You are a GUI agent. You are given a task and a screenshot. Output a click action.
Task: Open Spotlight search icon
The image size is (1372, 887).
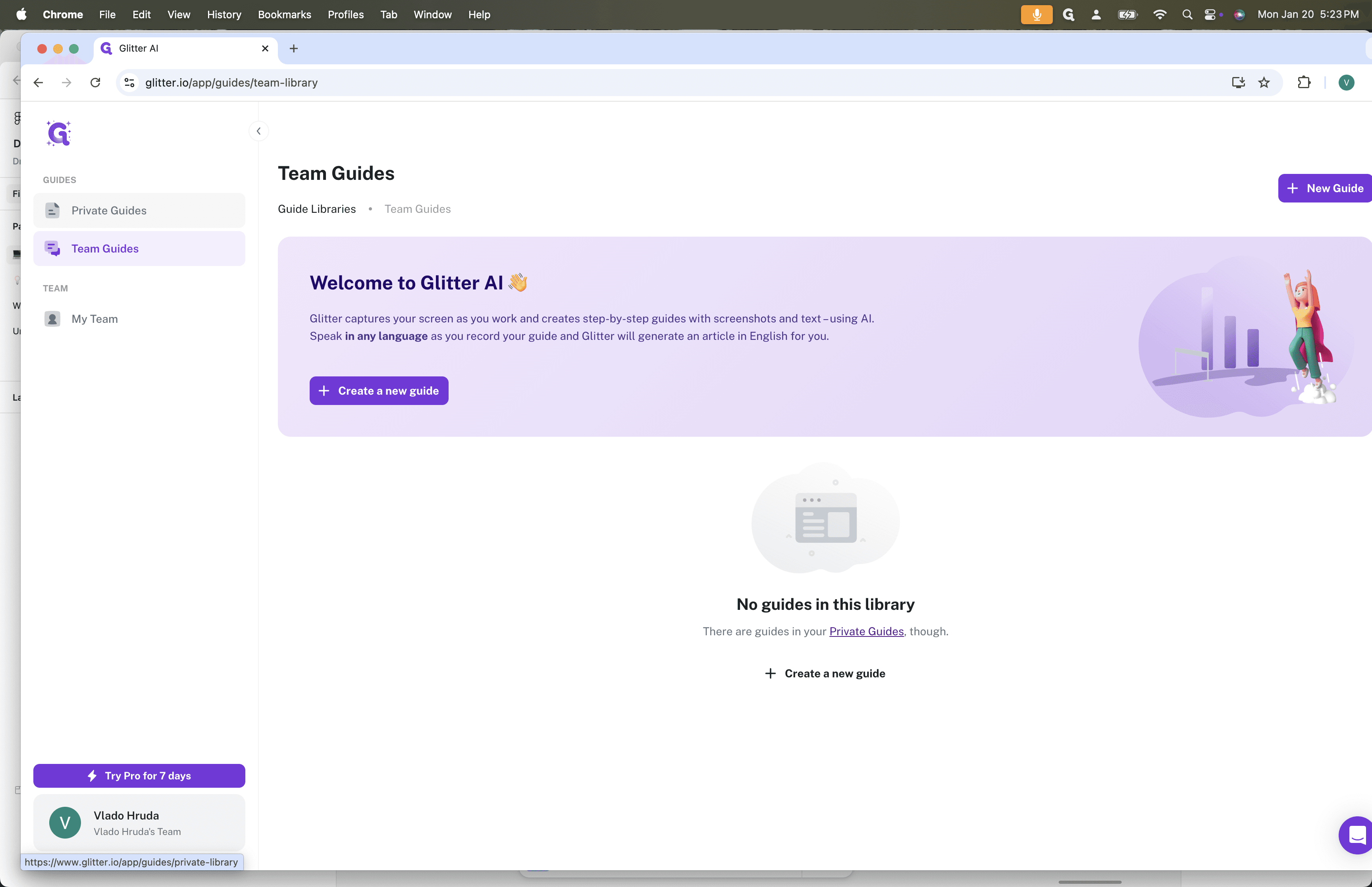tap(1187, 14)
